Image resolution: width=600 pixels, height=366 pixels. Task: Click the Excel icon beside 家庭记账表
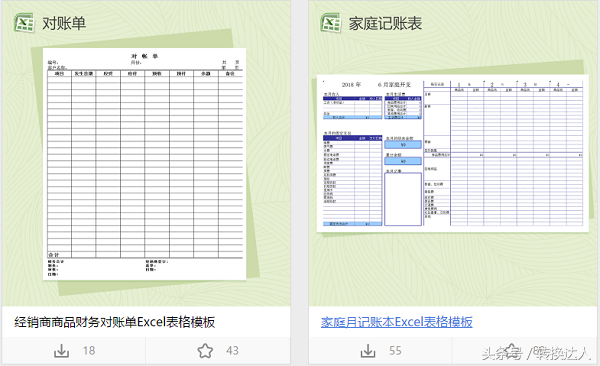pos(331,23)
